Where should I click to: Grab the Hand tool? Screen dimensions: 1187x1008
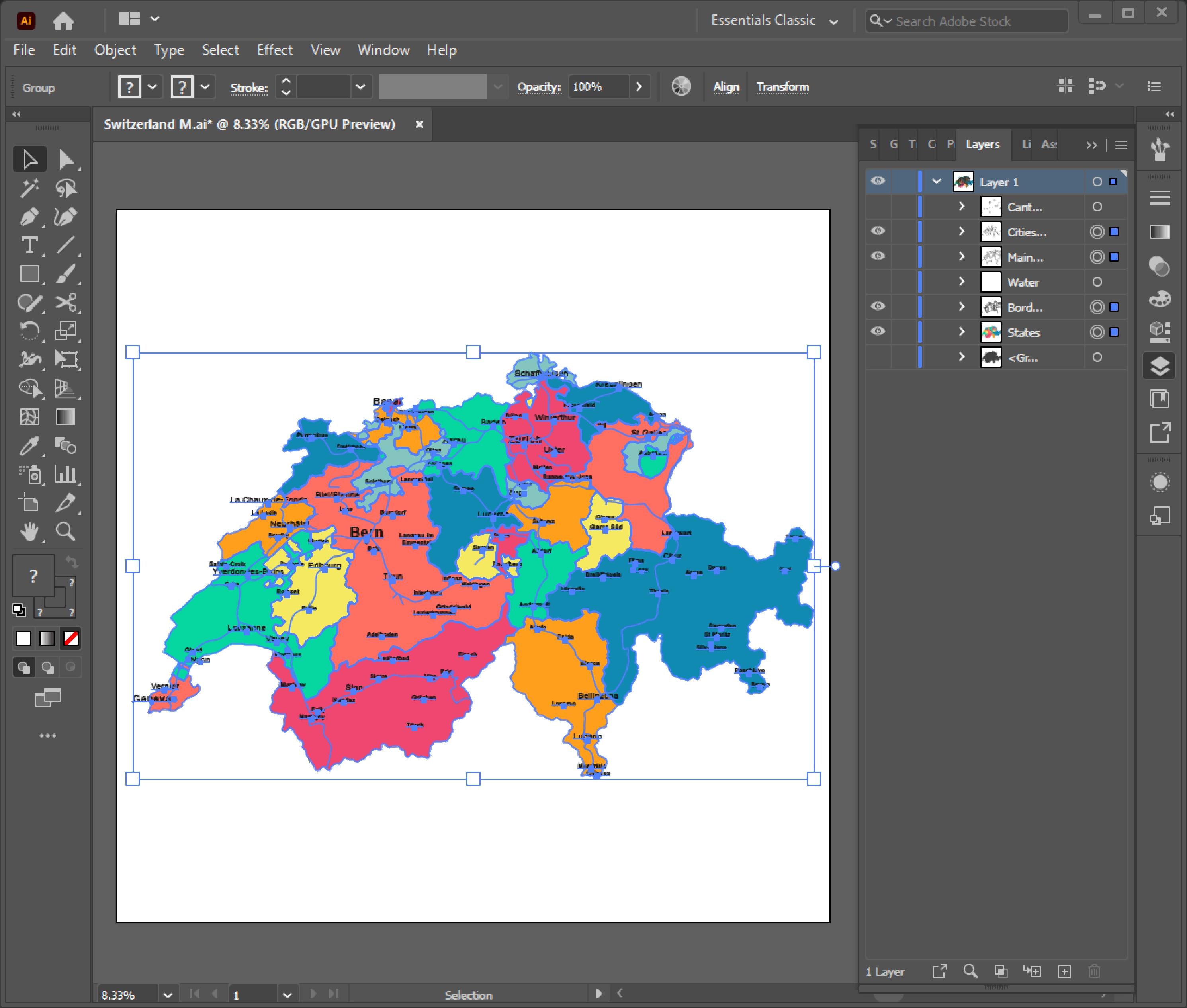click(x=30, y=532)
